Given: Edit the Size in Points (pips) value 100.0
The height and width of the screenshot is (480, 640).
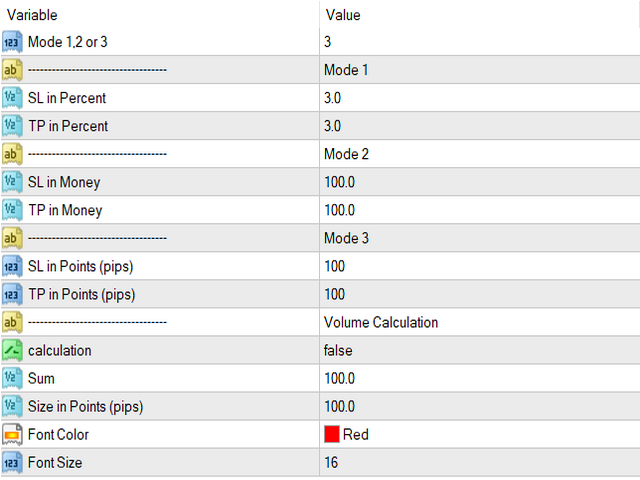Looking at the screenshot, I should 480,407.
